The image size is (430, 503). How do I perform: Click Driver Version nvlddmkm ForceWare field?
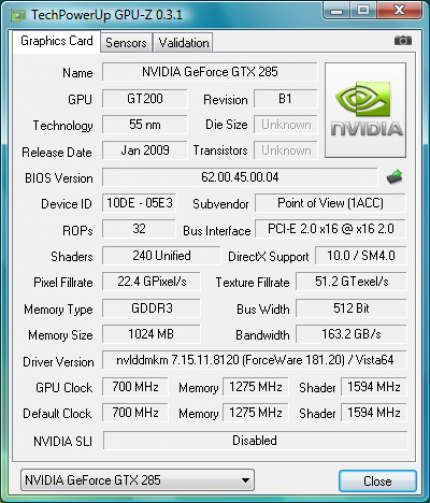pos(254,360)
